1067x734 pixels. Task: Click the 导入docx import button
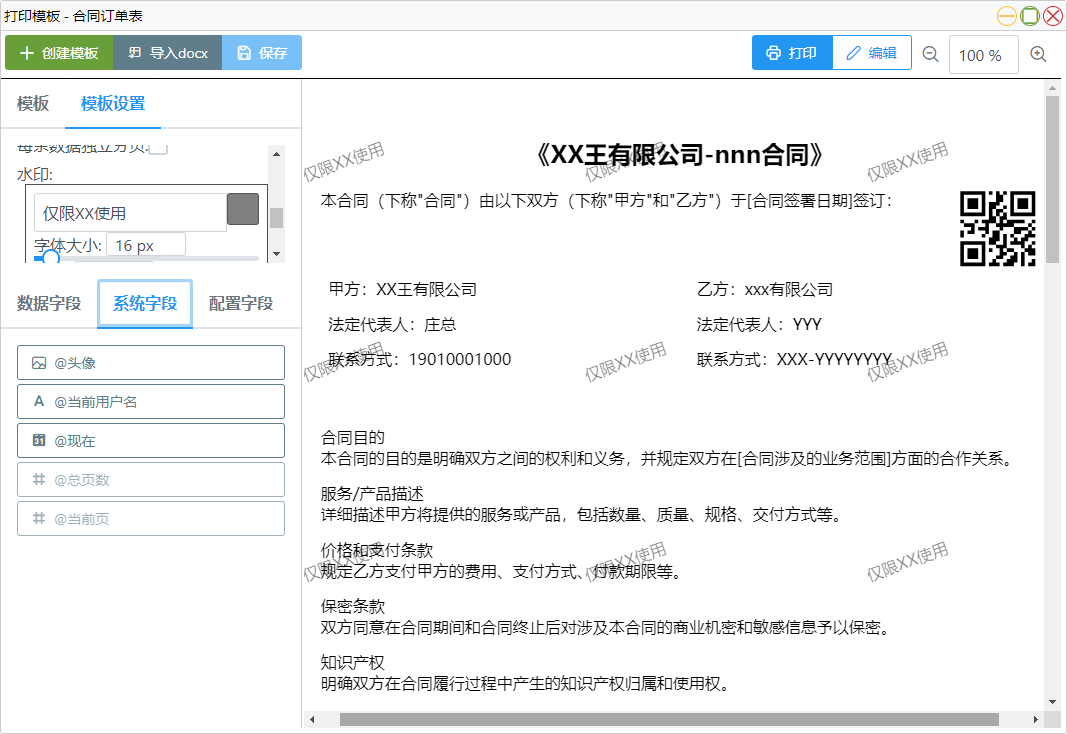click(x=167, y=53)
